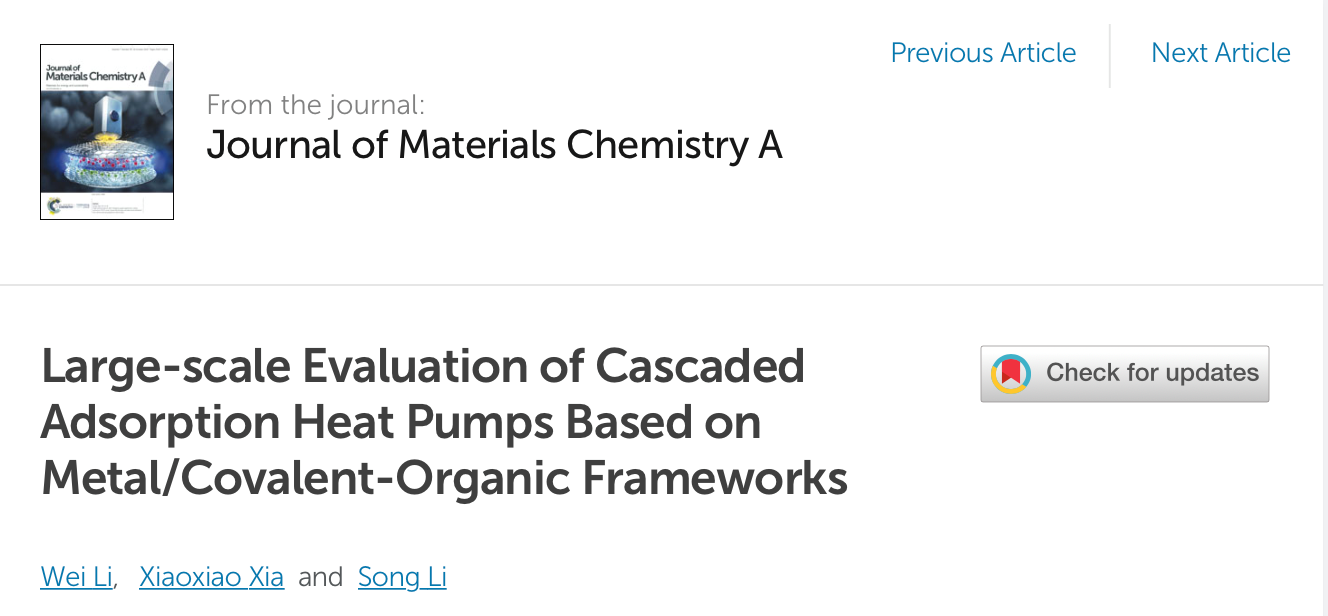1328x616 pixels.
Task: Click the 'Check for updates' text label
Action: pos(1152,373)
